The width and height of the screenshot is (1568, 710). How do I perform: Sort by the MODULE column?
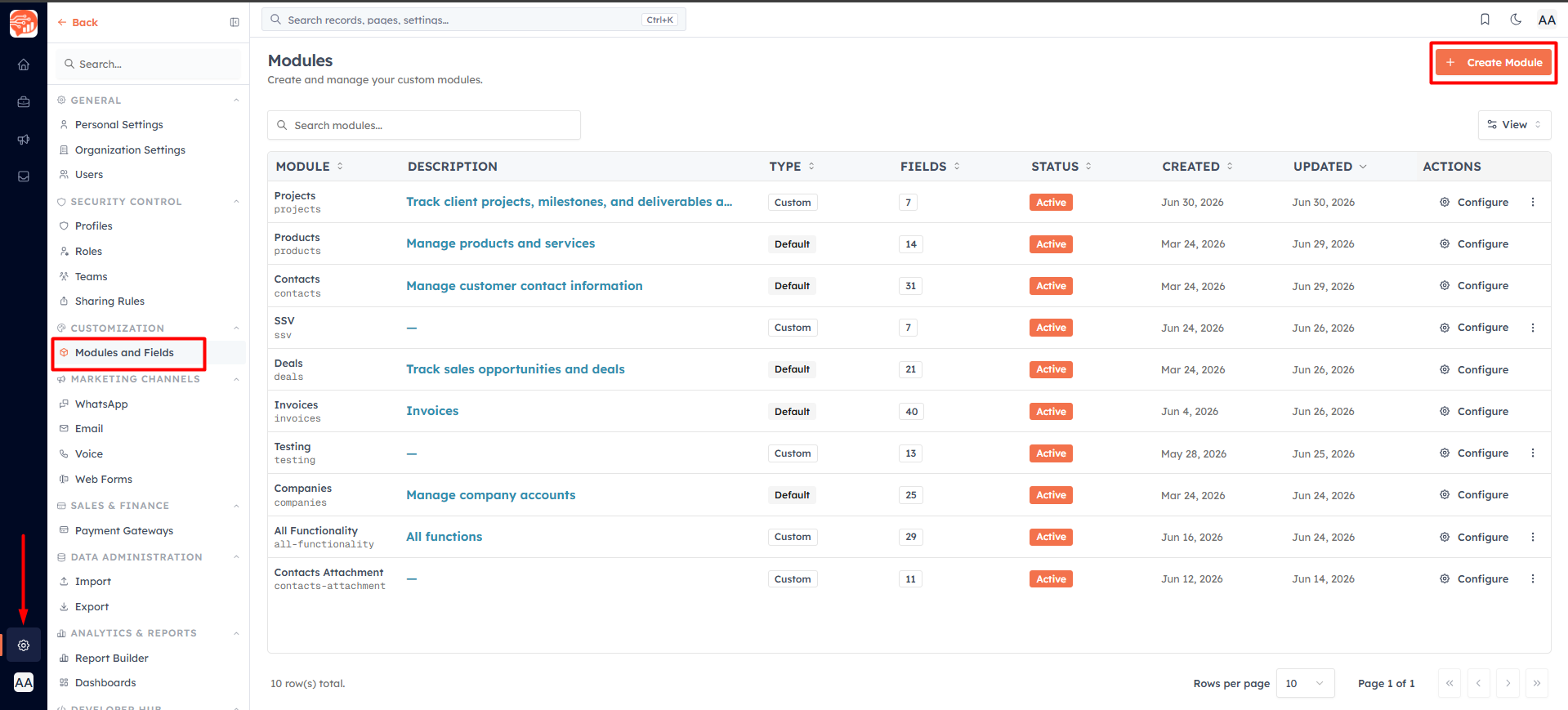click(309, 166)
